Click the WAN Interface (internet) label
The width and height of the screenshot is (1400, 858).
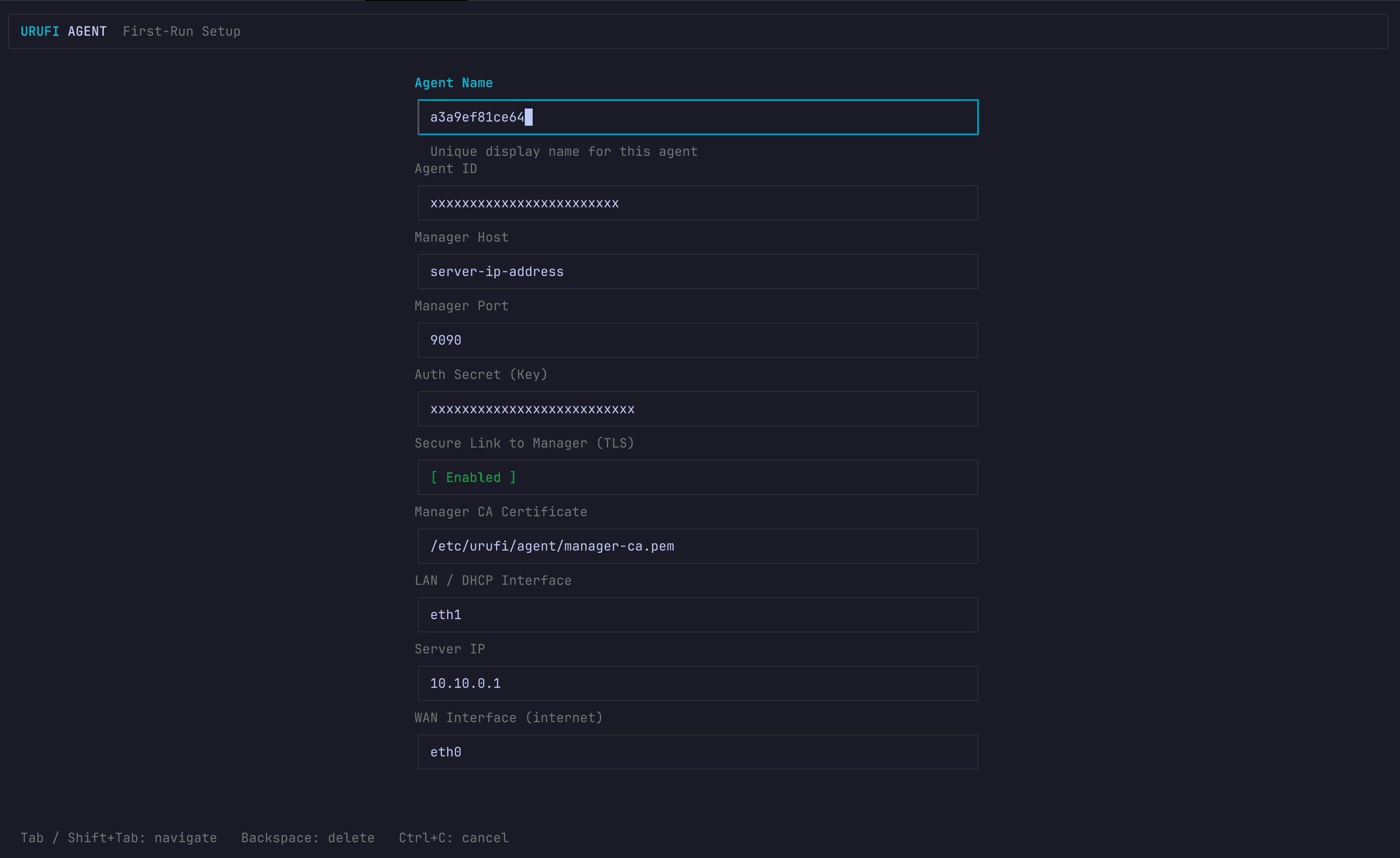[x=509, y=717]
